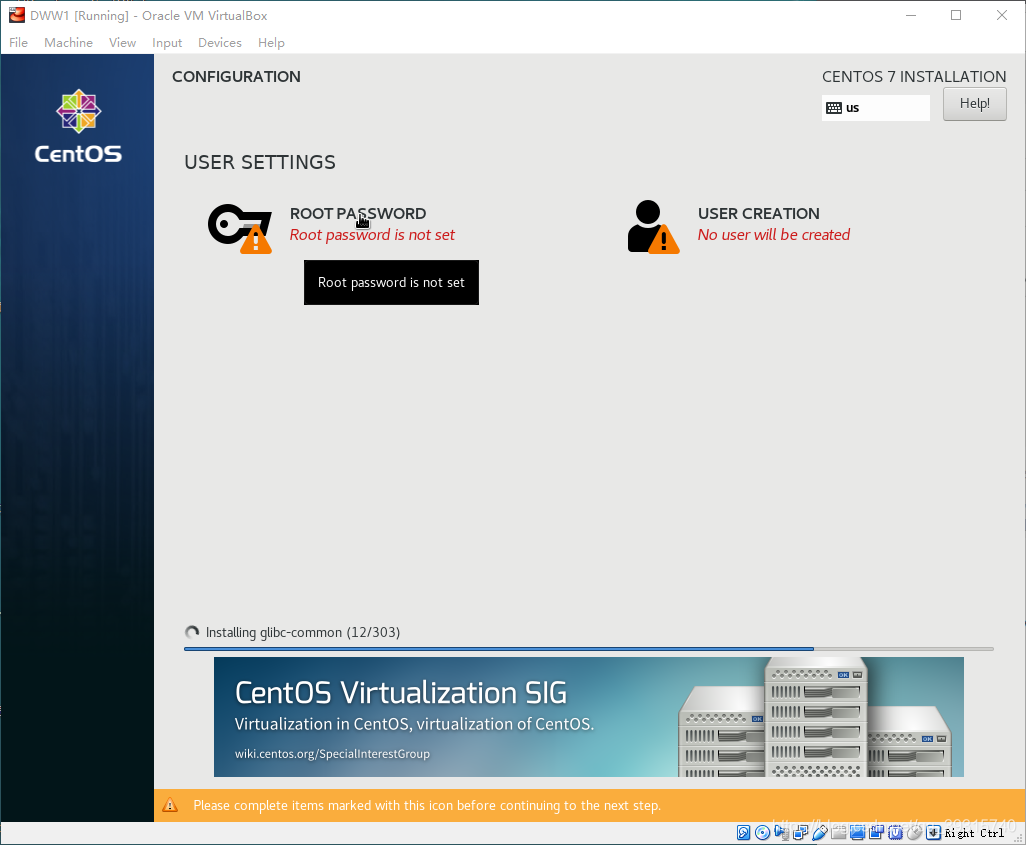Click the installation progress bar

pos(589,649)
